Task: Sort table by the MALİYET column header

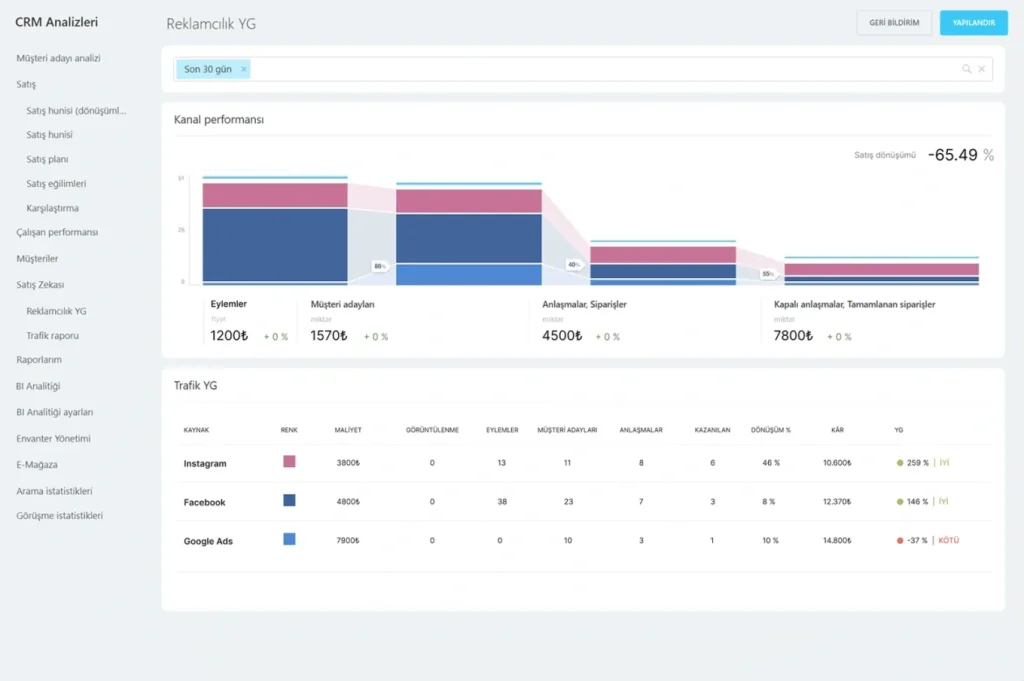Action: [x=348, y=430]
